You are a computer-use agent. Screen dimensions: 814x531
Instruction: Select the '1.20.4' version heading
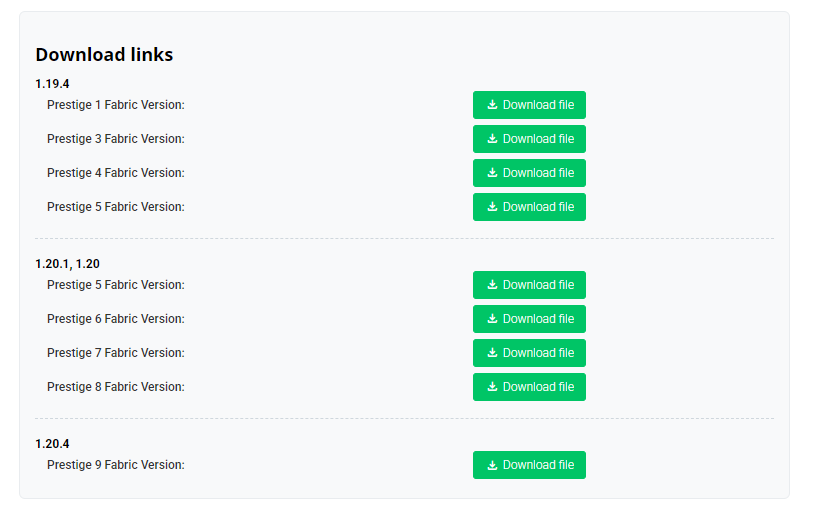(52, 444)
